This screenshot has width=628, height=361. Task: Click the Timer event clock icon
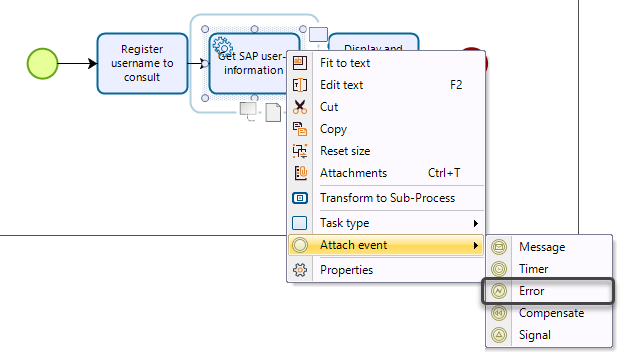click(499, 269)
